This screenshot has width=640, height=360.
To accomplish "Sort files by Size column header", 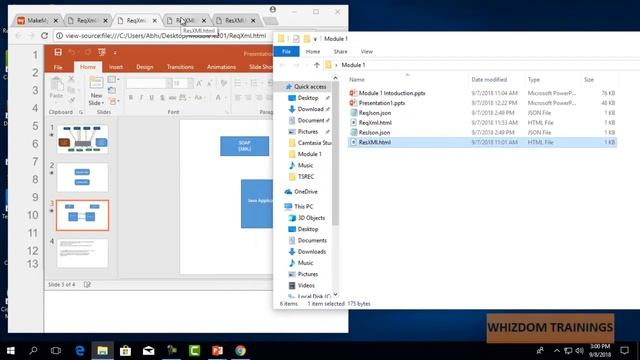I will 589,80.
